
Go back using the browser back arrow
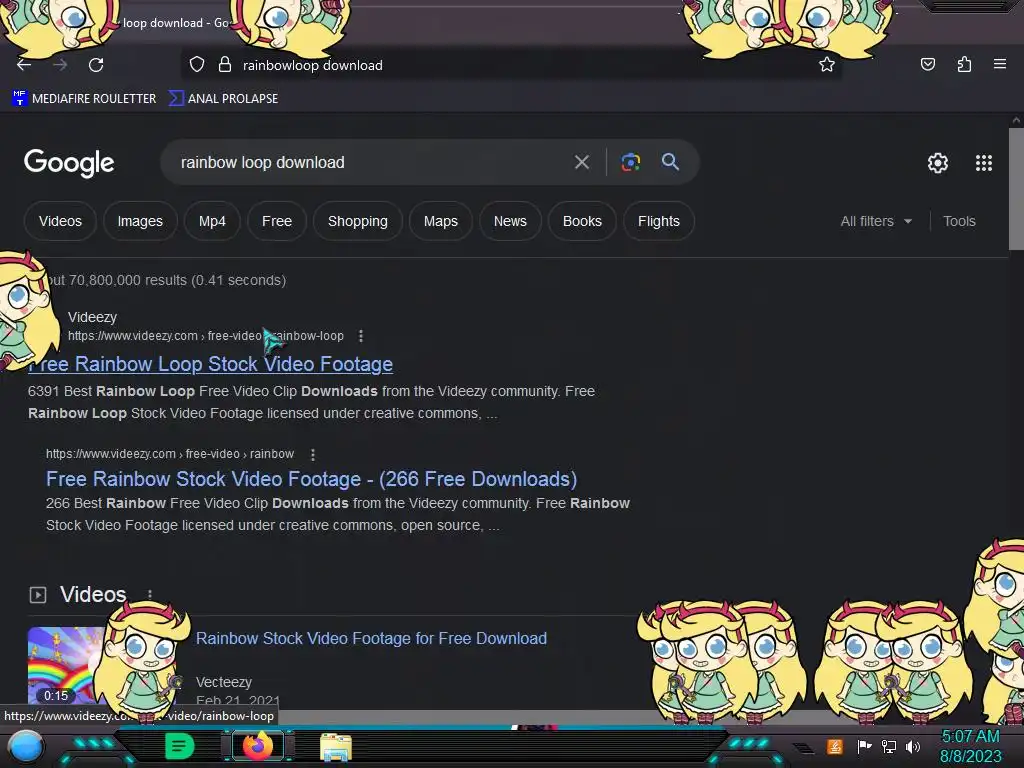pyautogui.click(x=24, y=65)
